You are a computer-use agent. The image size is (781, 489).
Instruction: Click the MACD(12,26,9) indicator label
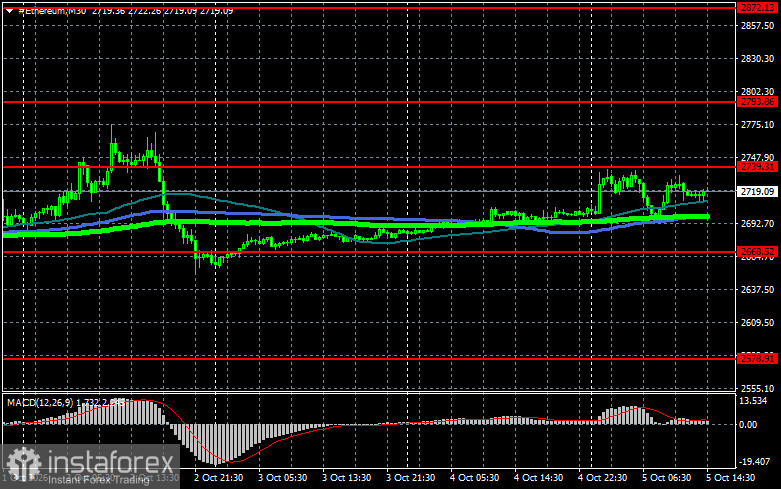click(x=40, y=402)
